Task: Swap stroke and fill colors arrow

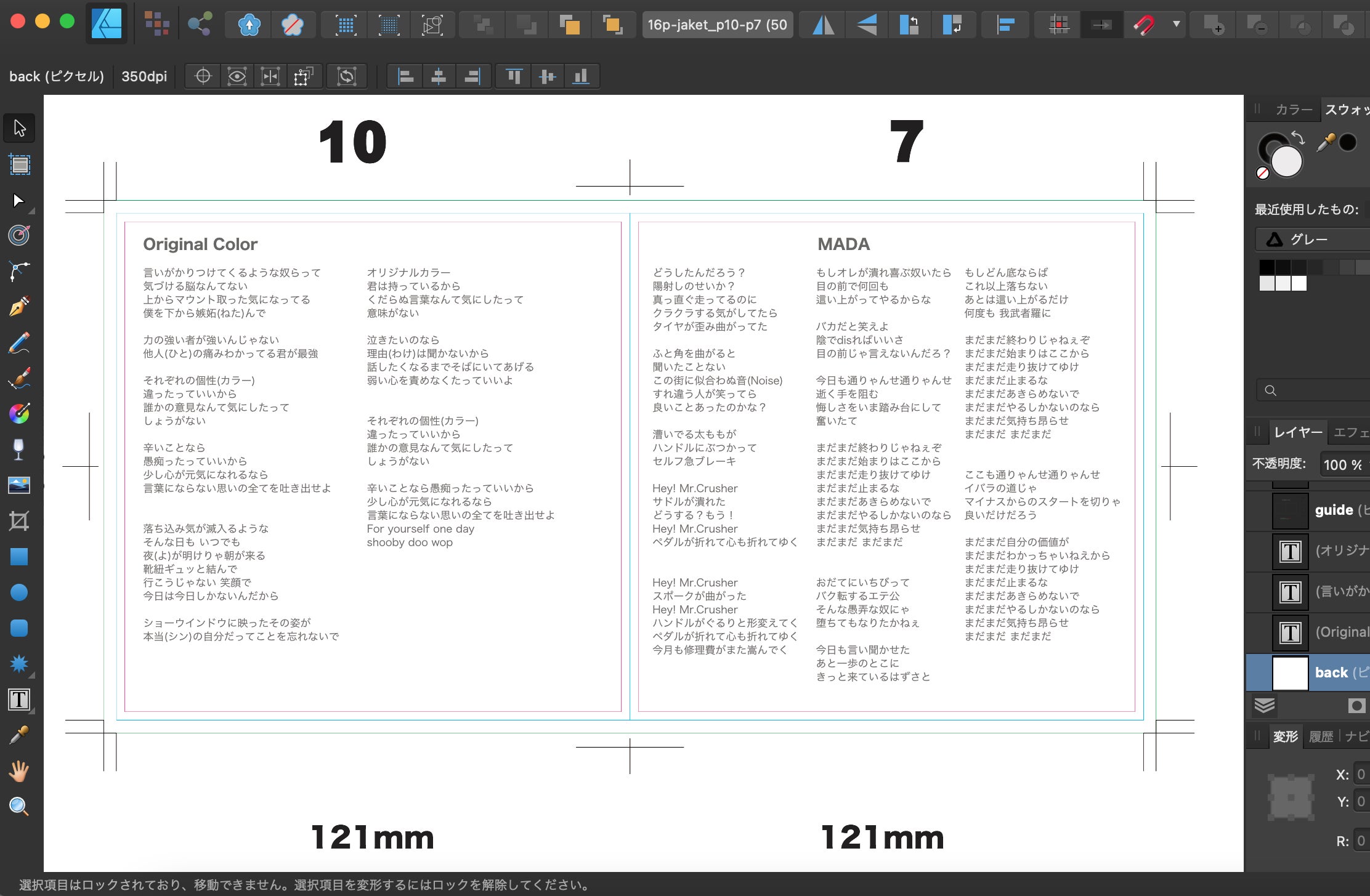Action: click(1298, 137)
